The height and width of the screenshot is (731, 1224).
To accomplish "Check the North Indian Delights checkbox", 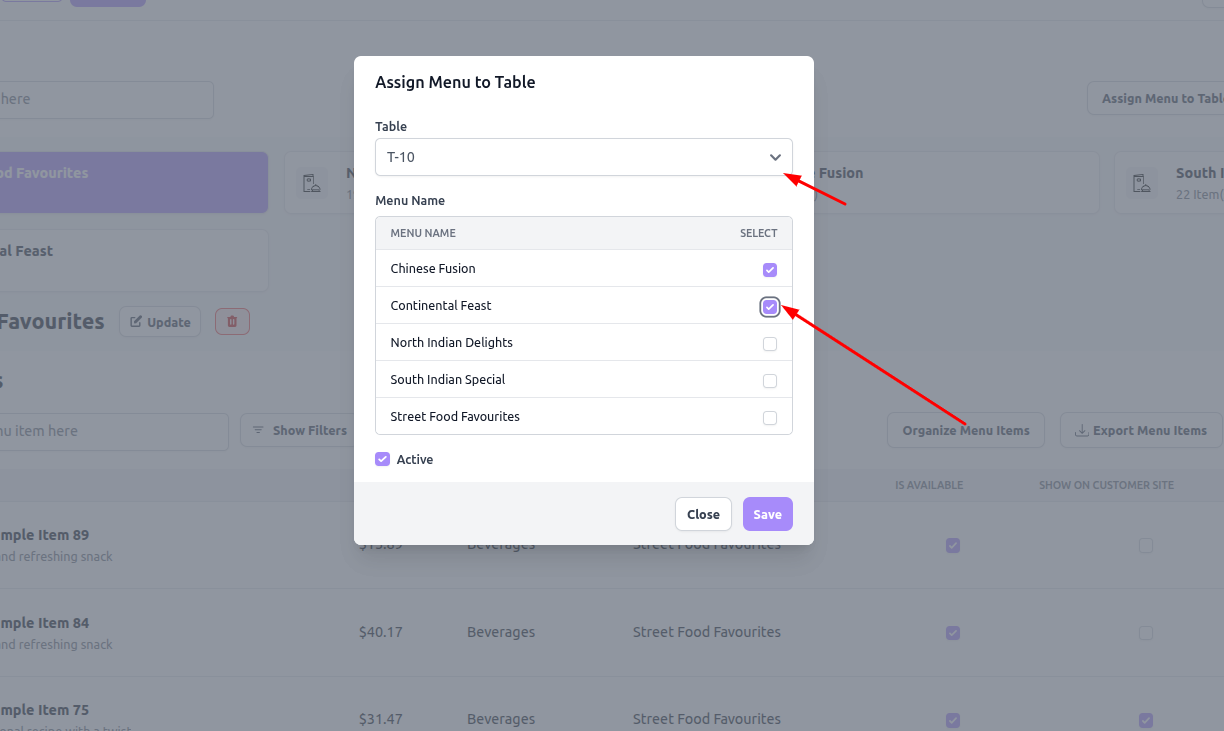I will (770, 344).
